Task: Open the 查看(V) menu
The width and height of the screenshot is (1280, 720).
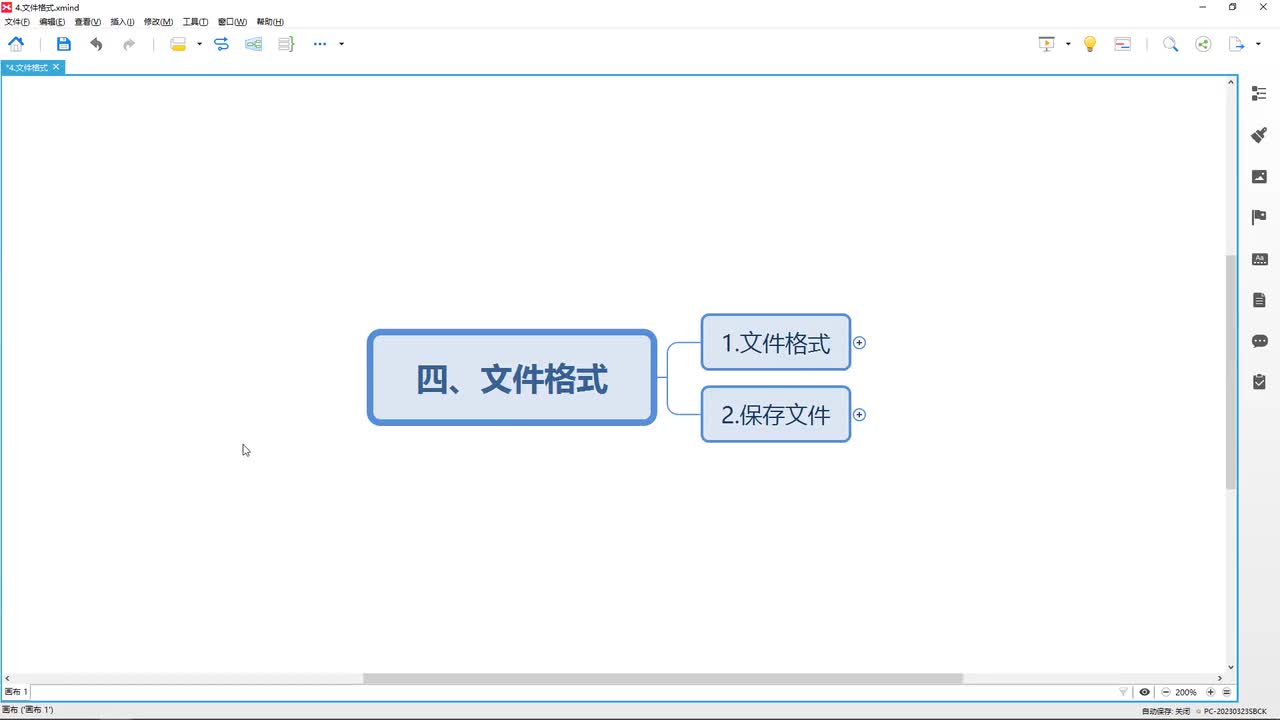Action: click(88, 22)
